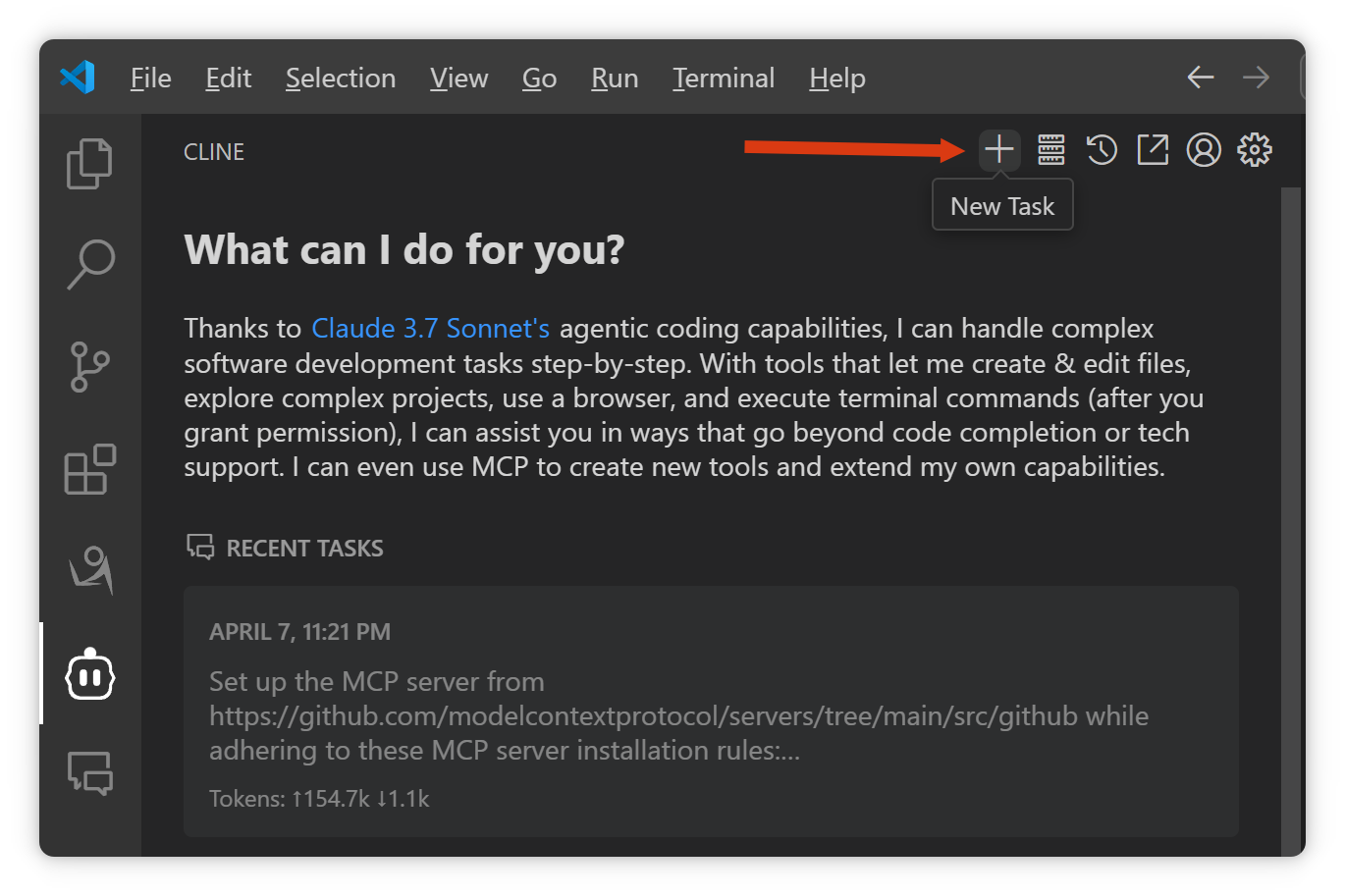1345x896 pixels.
Task: Open the Extensions view icon
Action: pos(90,469)
